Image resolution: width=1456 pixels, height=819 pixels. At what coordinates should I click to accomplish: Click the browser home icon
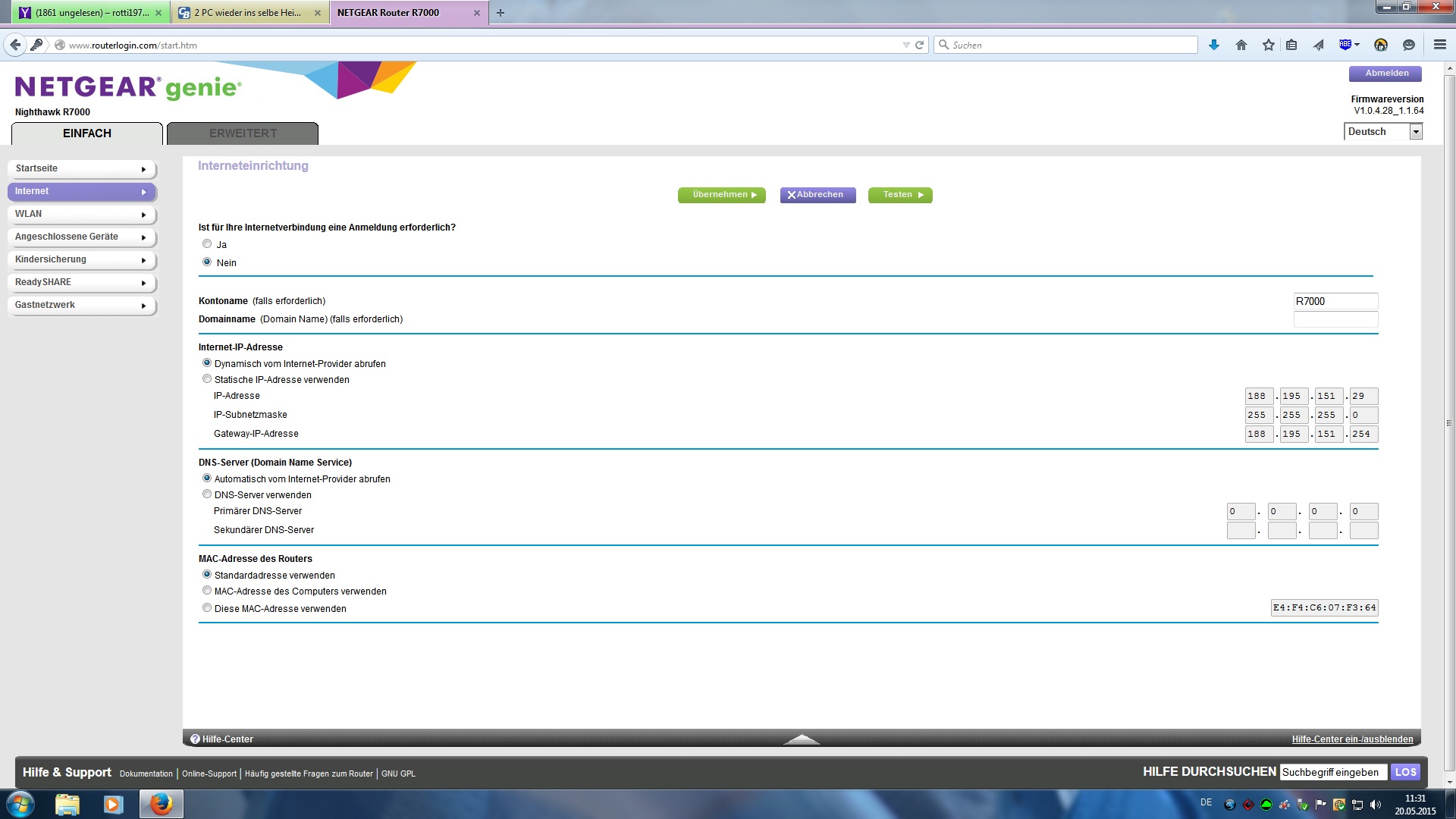[x=1241, y=45]
